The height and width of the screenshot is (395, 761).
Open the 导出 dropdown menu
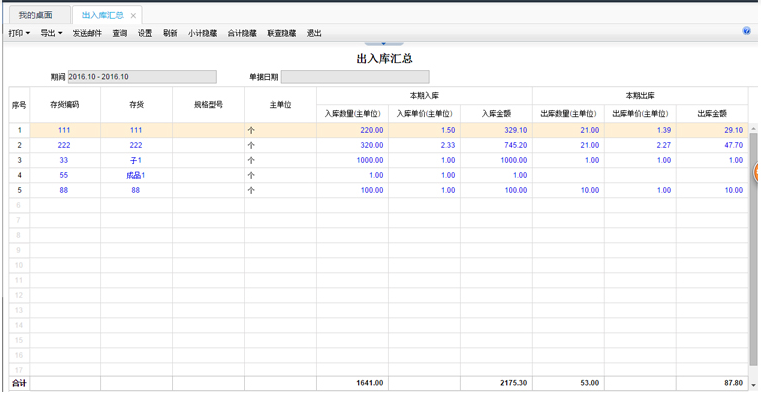[51, 33]
